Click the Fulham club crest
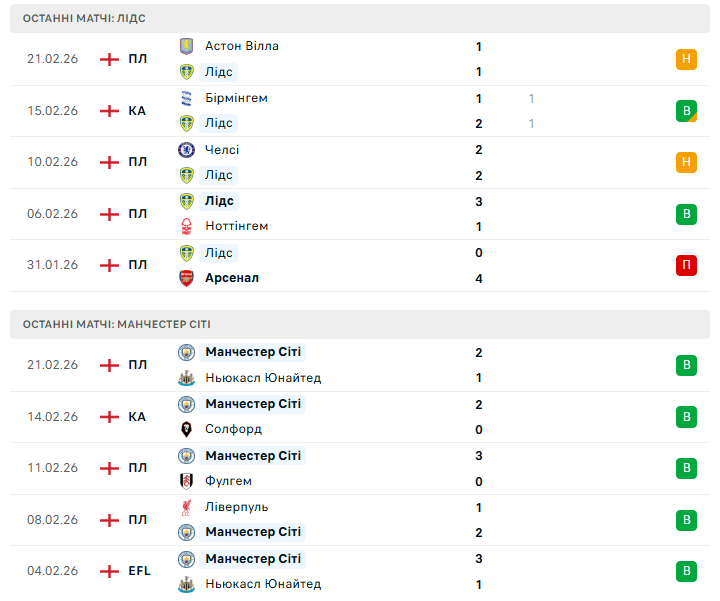 [186, 481]
